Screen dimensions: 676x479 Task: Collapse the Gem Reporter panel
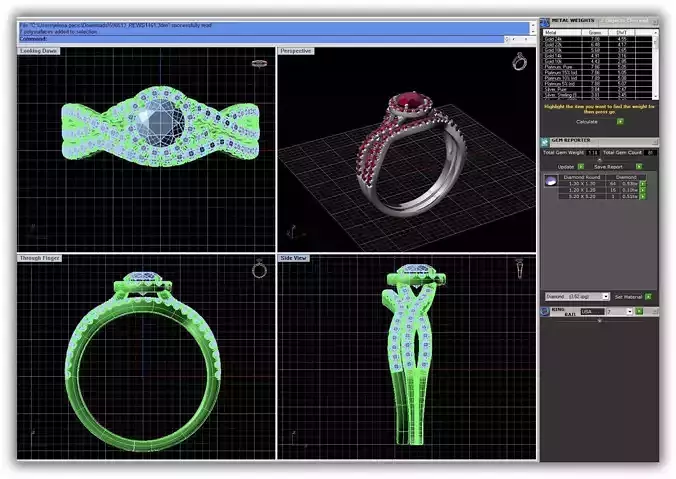point(655,142)
